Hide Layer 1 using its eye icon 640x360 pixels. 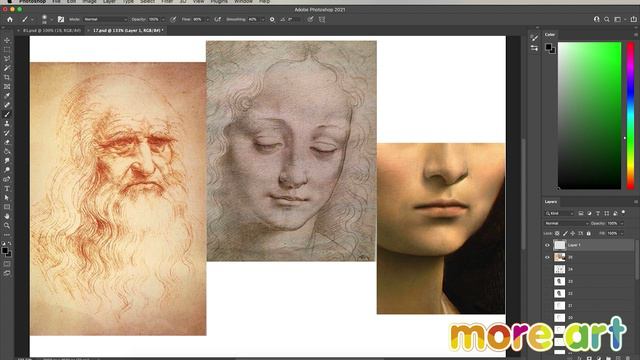[x=547, y=245]
